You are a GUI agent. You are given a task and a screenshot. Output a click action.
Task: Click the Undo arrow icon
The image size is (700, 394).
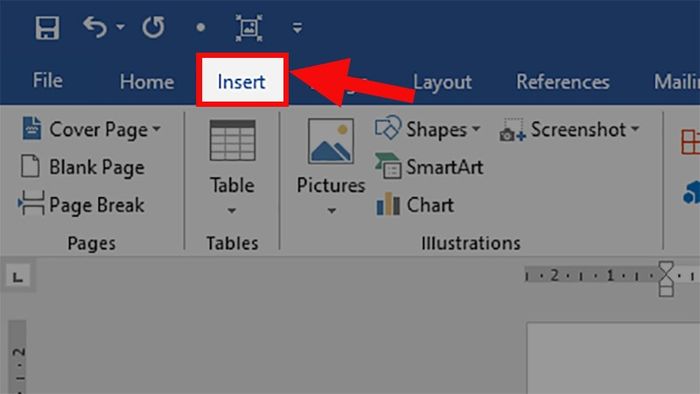point(95,27)
